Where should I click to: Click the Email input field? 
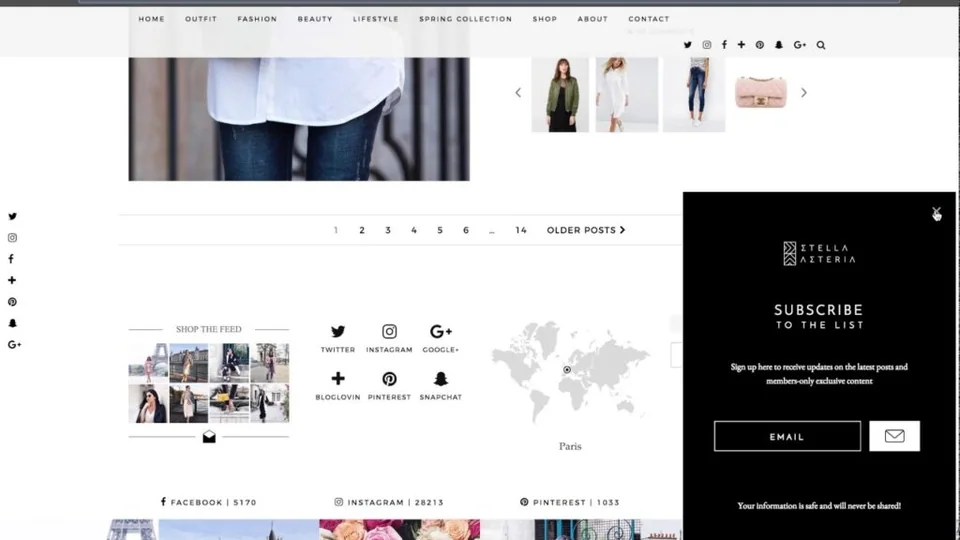pyautogui.click(x=787, y=436)
